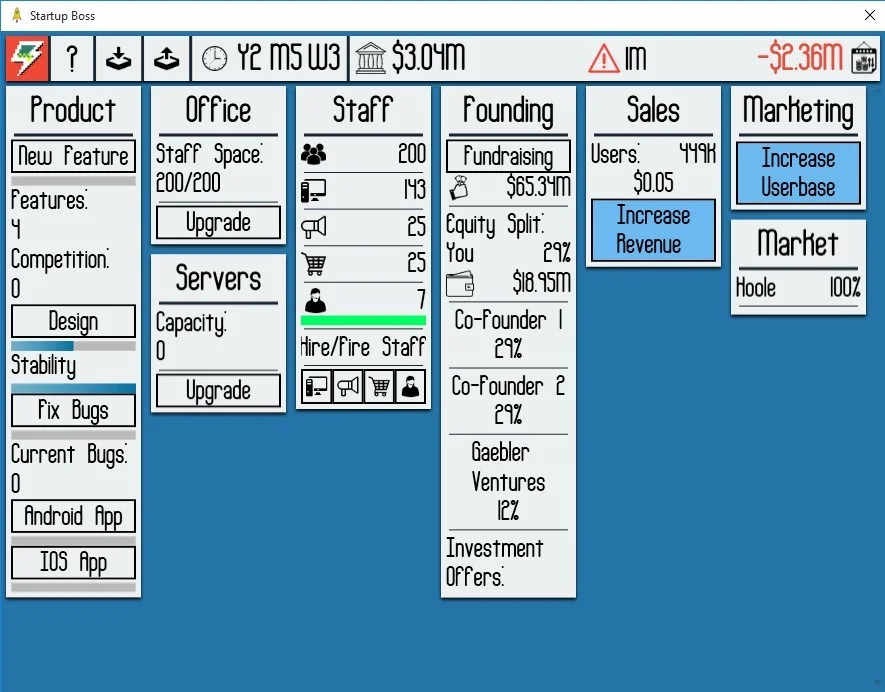This screenshot has height=692, width=885.
Task: Click the developer computer icon showing 143
Action: click(314, 191)
